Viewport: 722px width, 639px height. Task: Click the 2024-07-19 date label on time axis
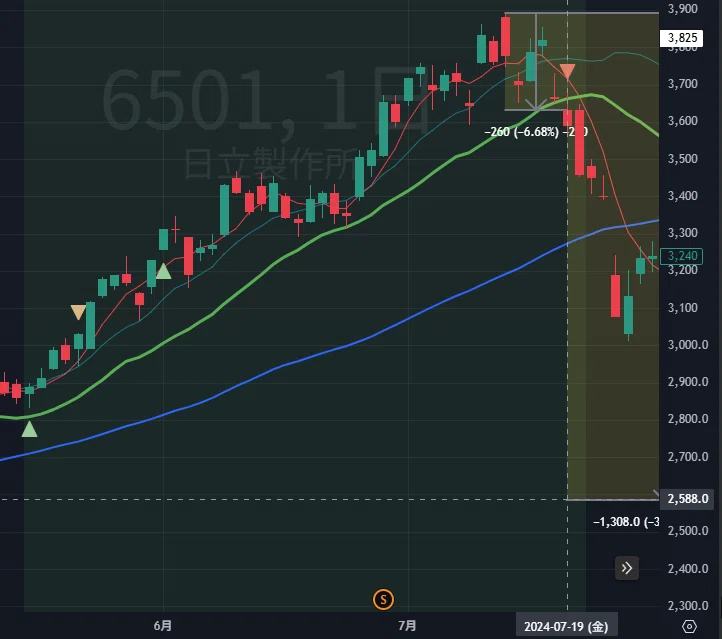click(566, 627)
